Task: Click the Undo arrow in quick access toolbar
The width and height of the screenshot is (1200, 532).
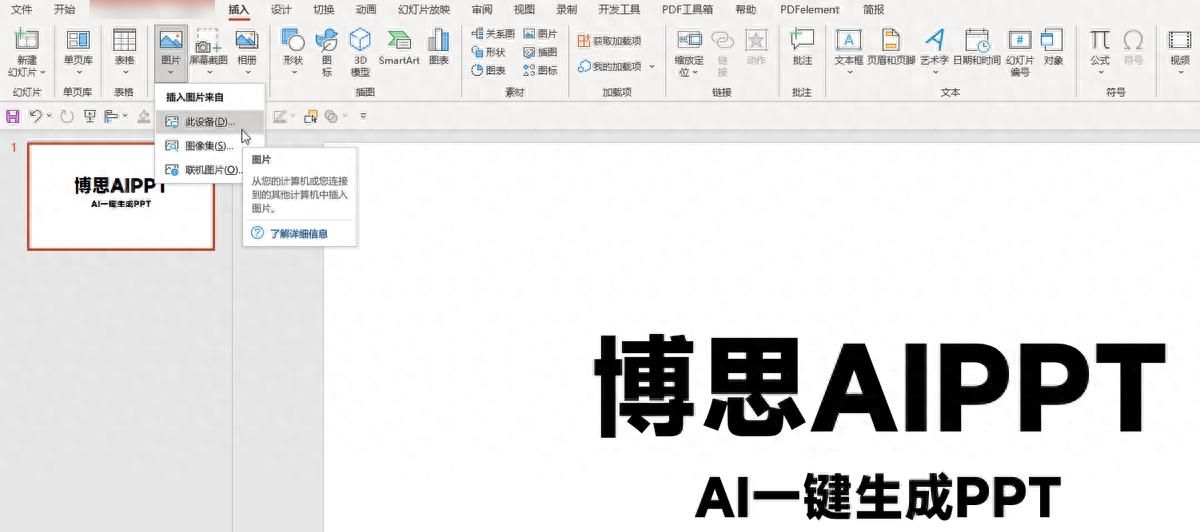Action: [x=35, y=116]
